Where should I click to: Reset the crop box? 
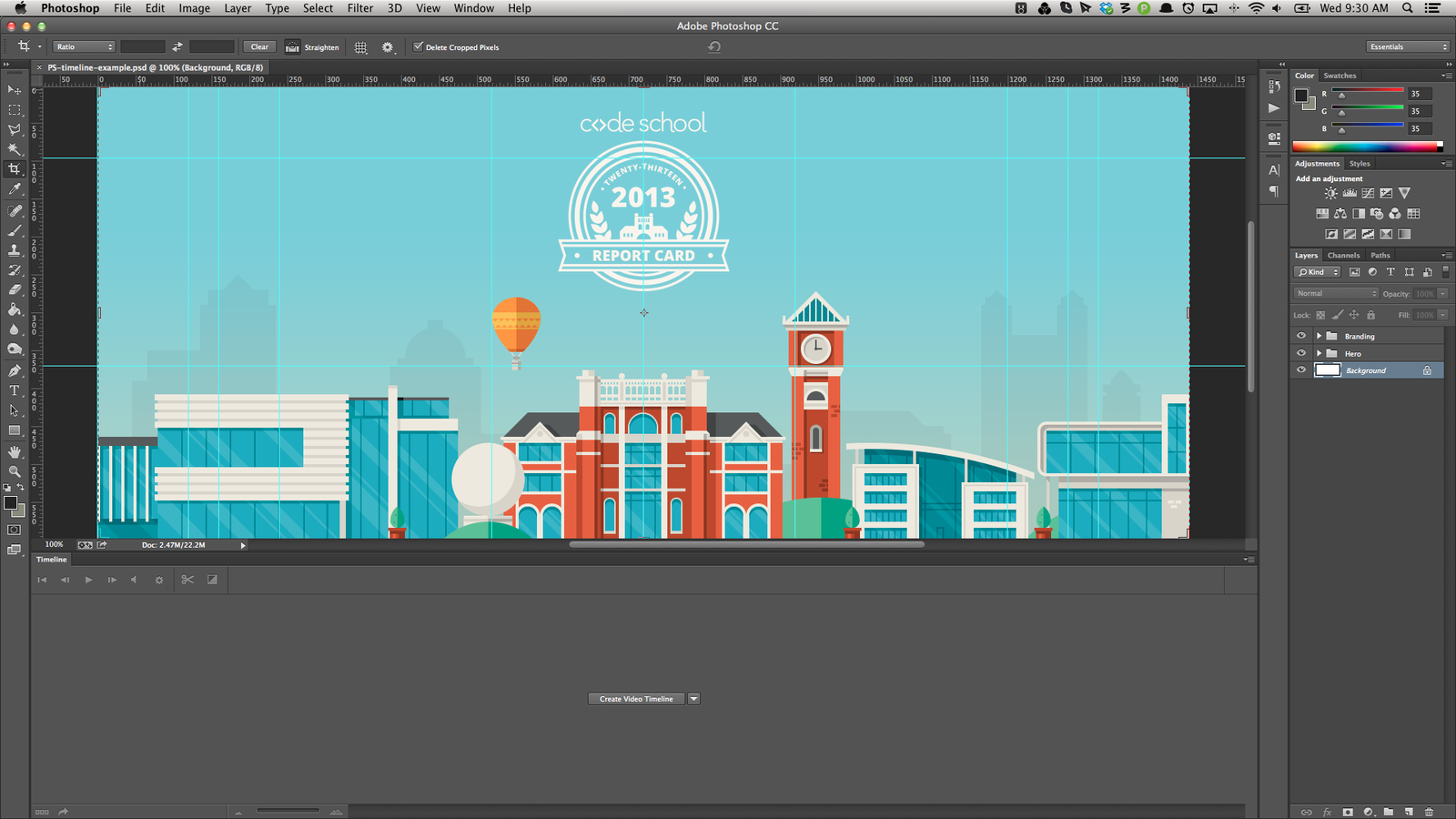(714, 47)
